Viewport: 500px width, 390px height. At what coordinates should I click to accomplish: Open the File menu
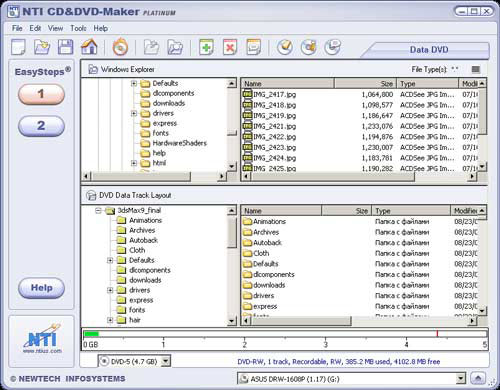17,28
